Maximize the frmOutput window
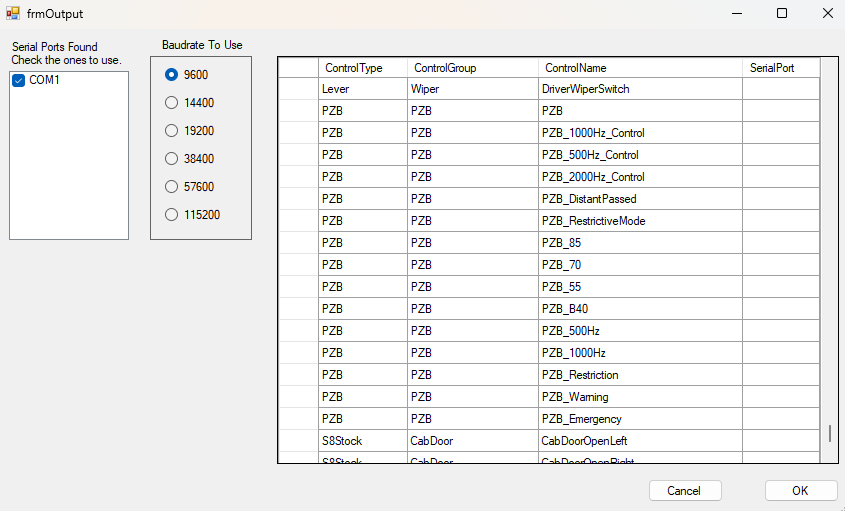This screenshot has height=511, width=845. (x=782, y=13)
